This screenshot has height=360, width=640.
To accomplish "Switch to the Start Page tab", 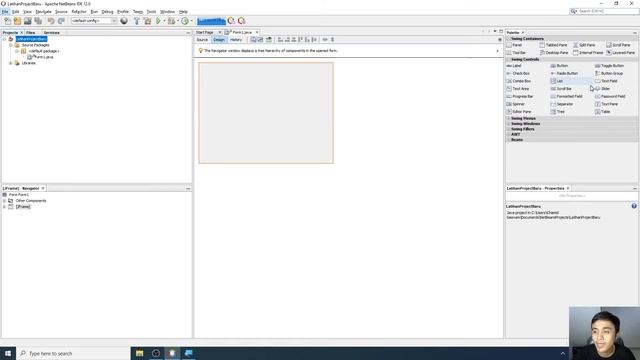I will (205, 32).
